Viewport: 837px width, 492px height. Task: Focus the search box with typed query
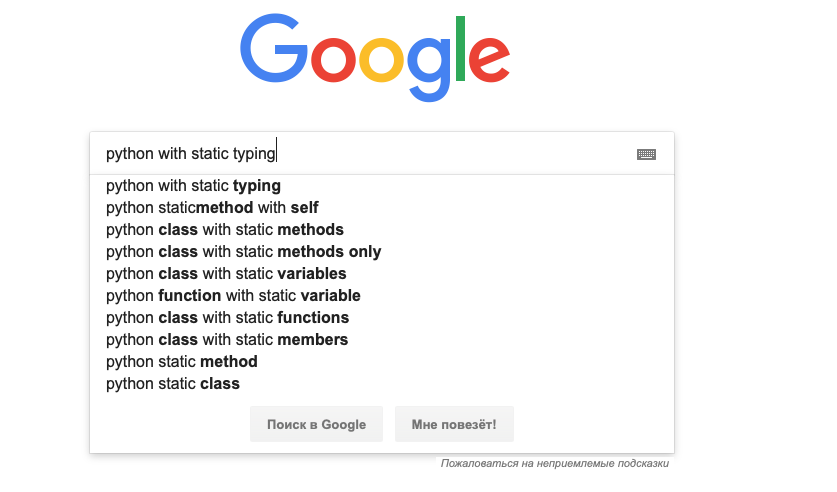(x=382, y=153)
